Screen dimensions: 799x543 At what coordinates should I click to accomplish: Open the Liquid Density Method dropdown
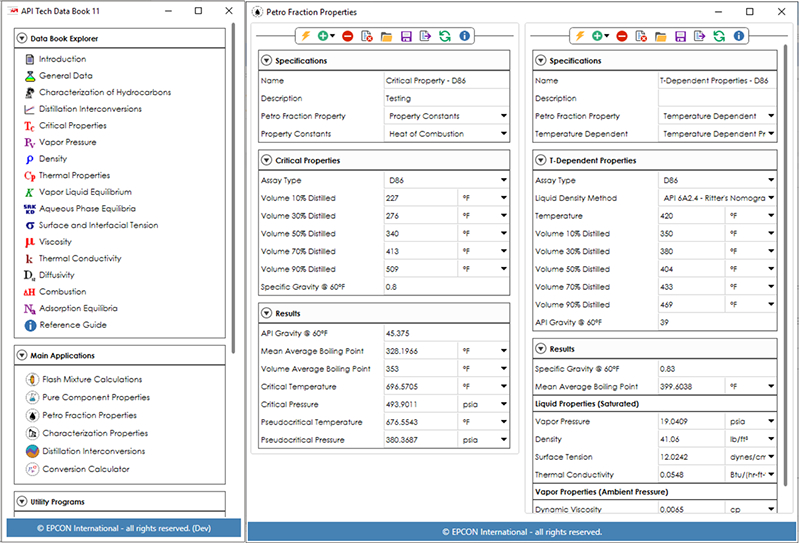coord(717,198)
